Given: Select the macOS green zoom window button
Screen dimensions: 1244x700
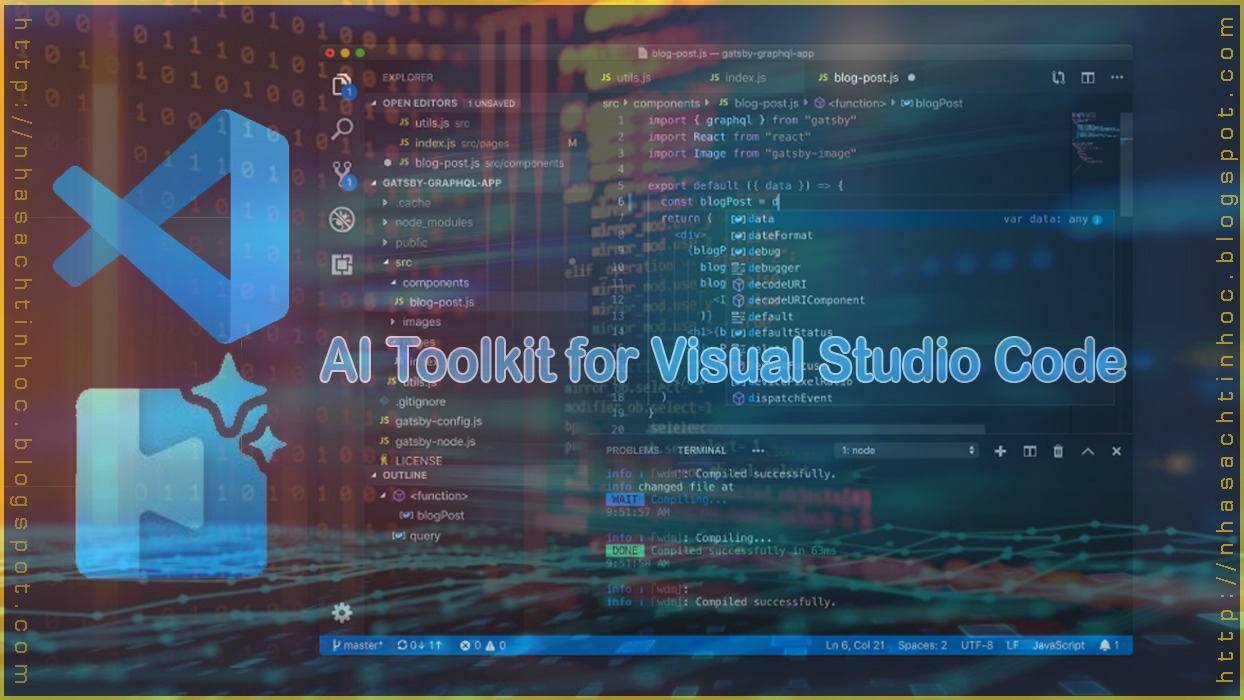Looking at the screenshot, I should [360, 53].
